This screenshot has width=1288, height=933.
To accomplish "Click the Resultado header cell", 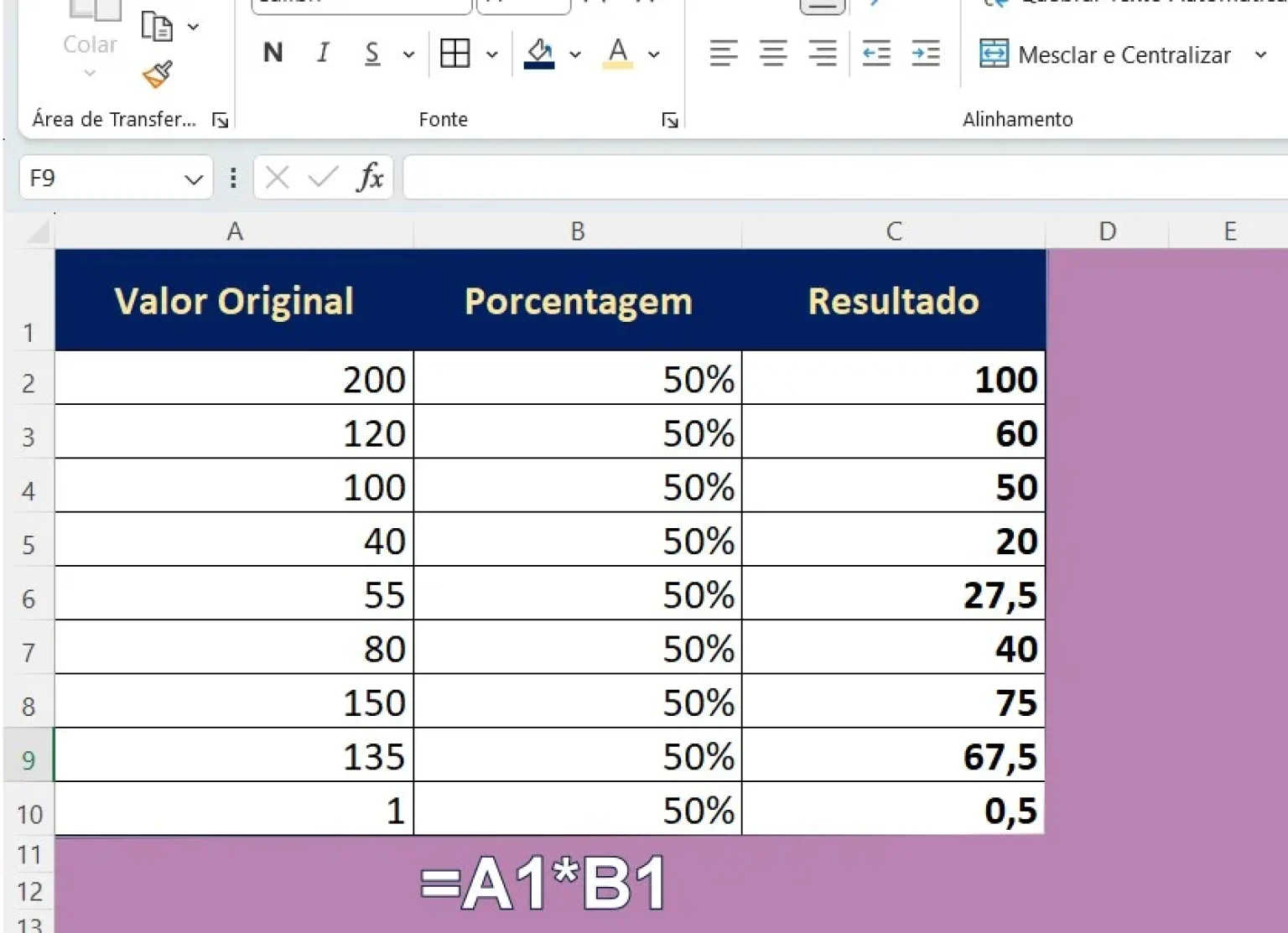I will click(x=894, y=300).
